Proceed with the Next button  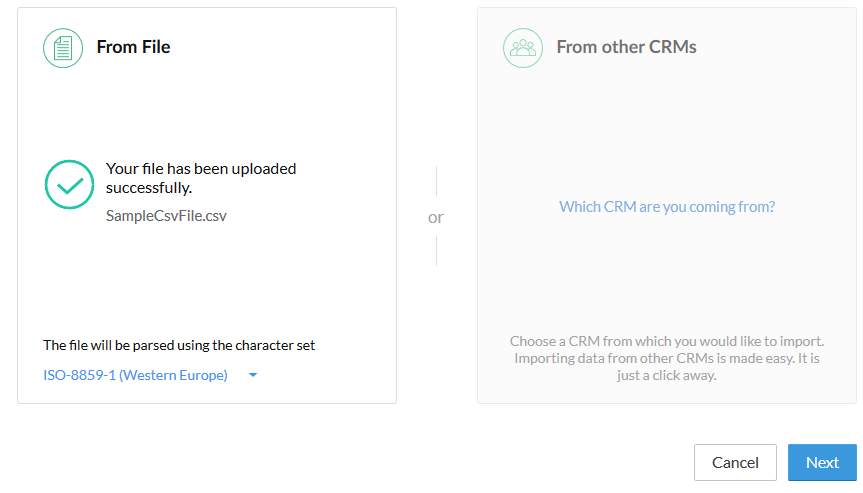(x=822, y=462)
